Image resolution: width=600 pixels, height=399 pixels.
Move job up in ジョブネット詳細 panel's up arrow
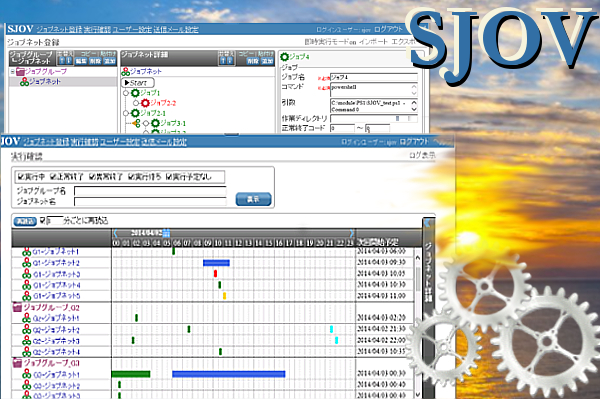[x=223, y=61]
